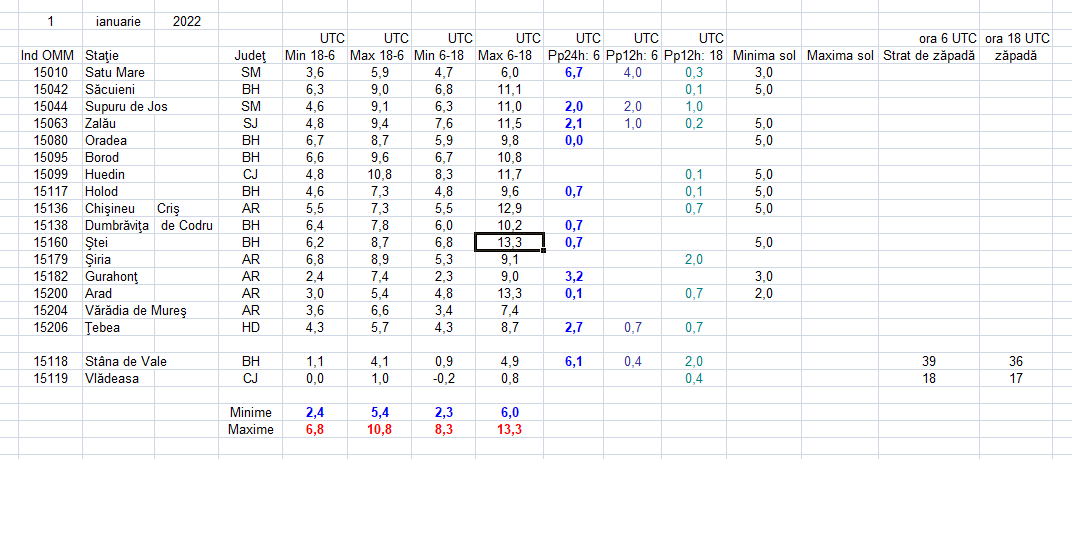This screenshot has height=540, width=1072.
Task: Select the 'Pp24h: 6' header cell
Action: pyautogui.click(x=574, y=55)
